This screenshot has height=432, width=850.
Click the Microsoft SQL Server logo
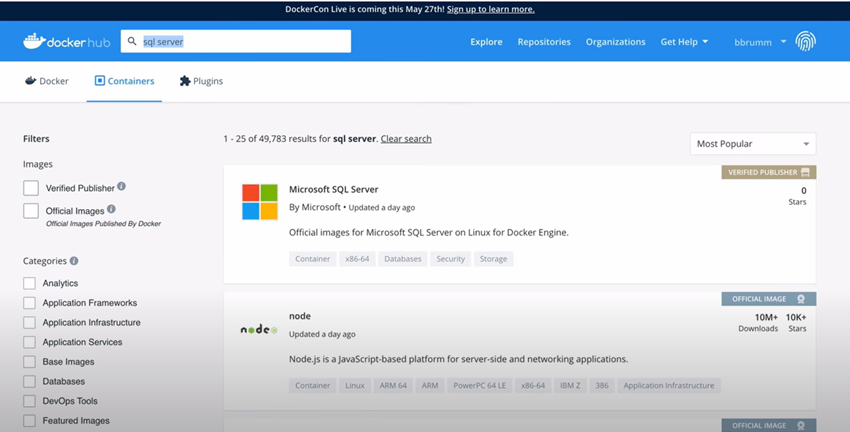260,202
